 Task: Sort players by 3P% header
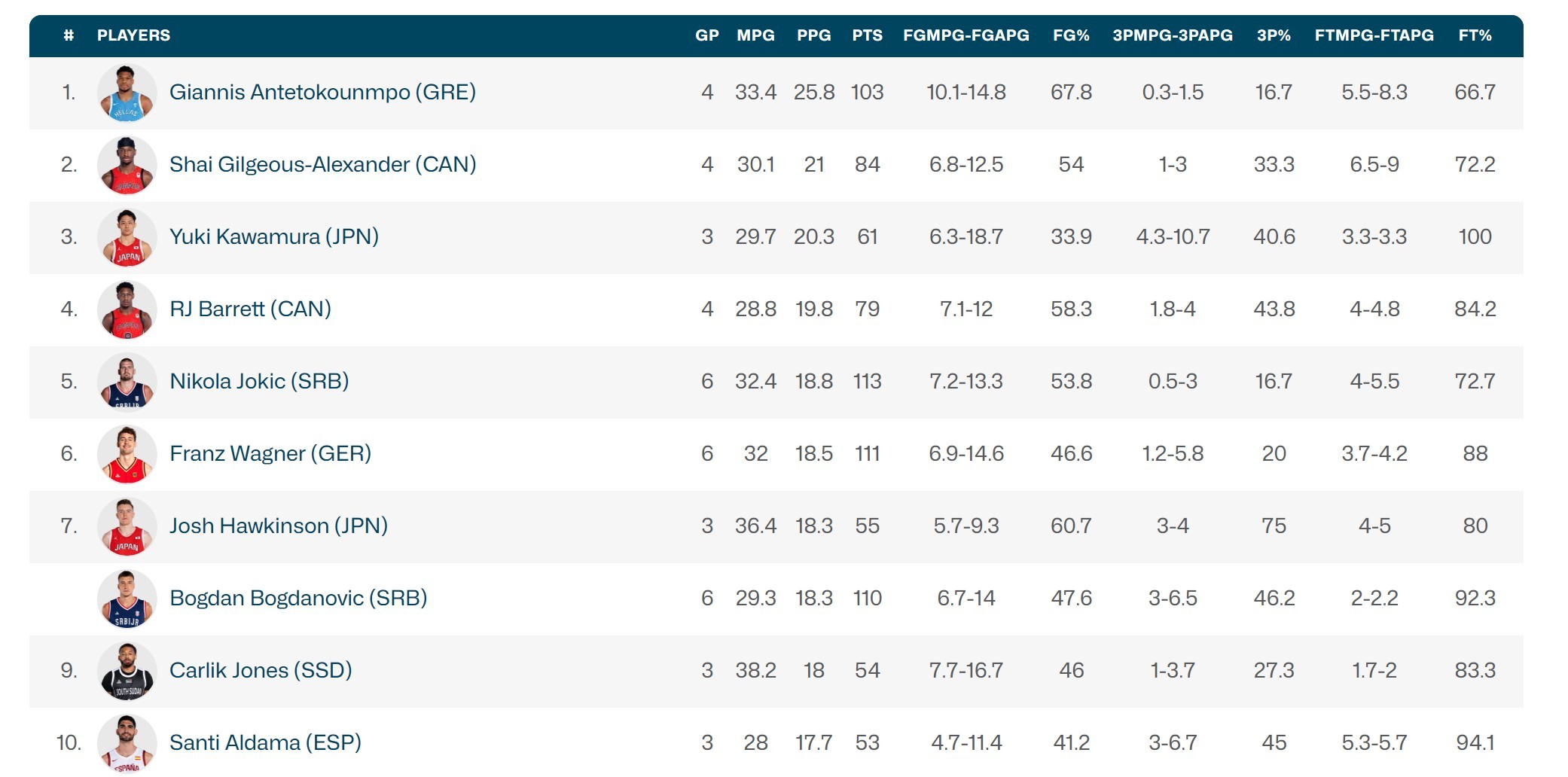[1274, 35]
